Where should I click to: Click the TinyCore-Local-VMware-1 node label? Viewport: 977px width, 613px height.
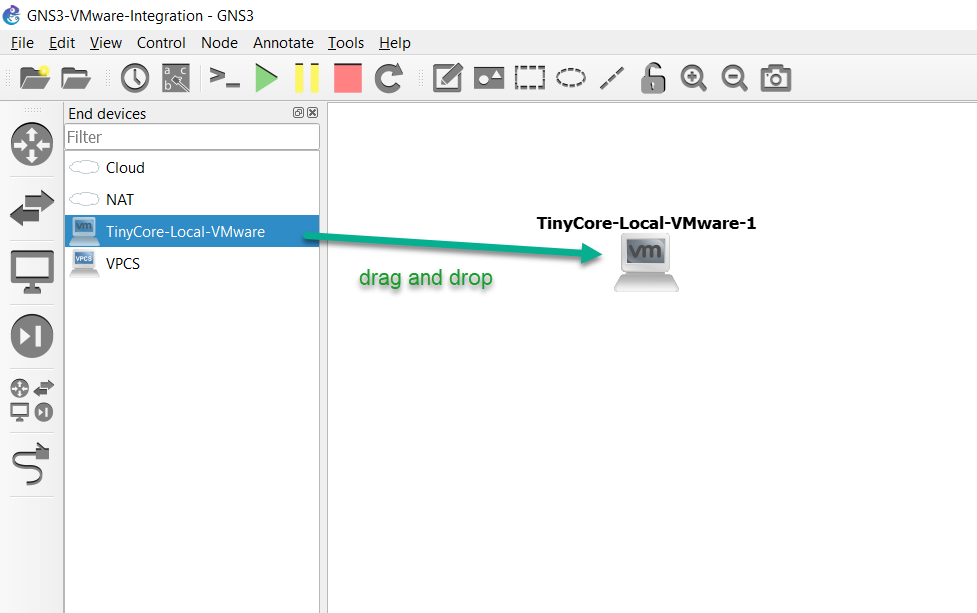(x=646, y=223)
